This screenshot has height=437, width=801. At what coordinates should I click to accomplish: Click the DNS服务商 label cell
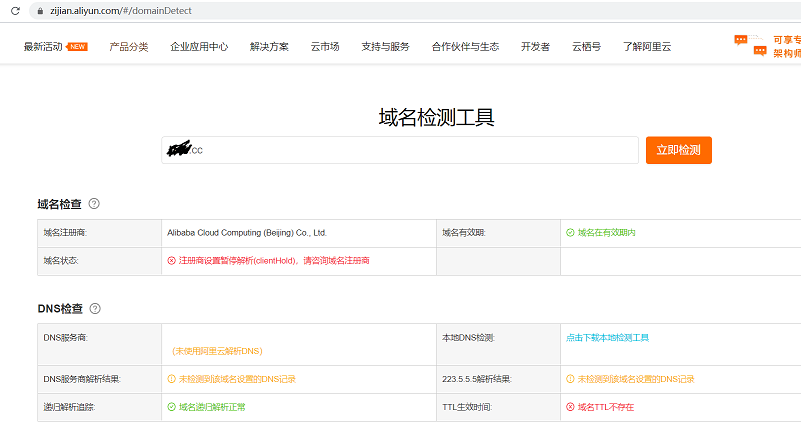coord(100,344)
